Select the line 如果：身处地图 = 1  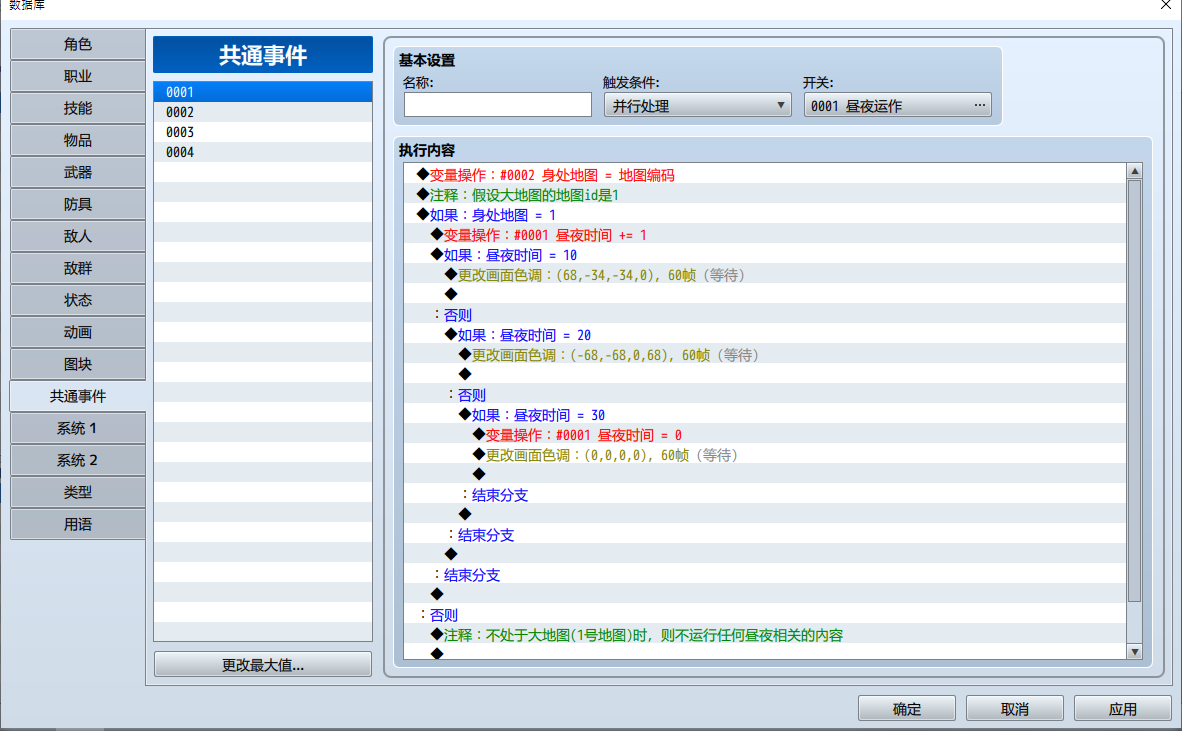point(764,215)
